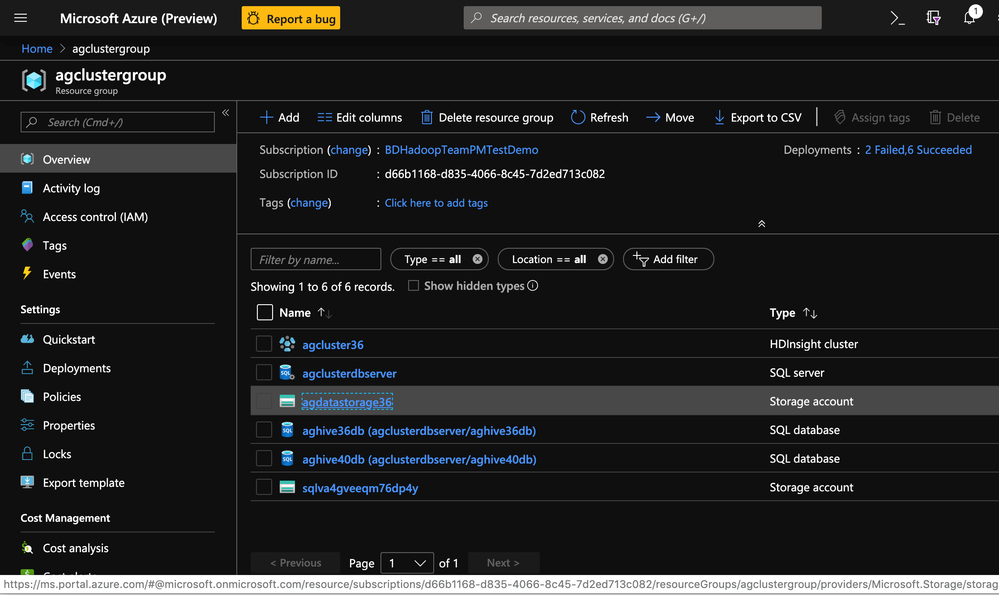
Task: Click the Refresh toolbar button
Action: pyautogui.click(x=600, y=117)
